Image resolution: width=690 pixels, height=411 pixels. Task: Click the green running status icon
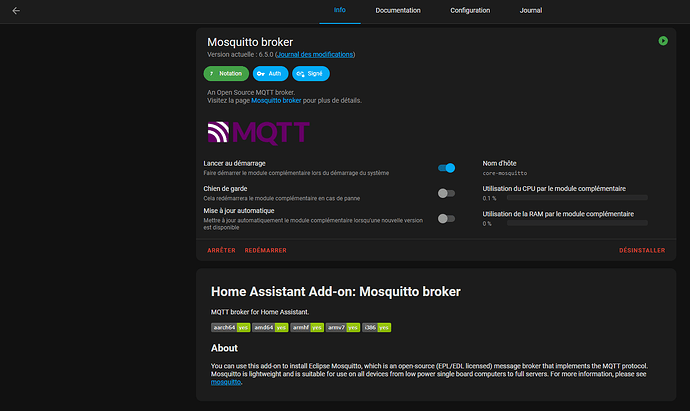tap(663, 41)
